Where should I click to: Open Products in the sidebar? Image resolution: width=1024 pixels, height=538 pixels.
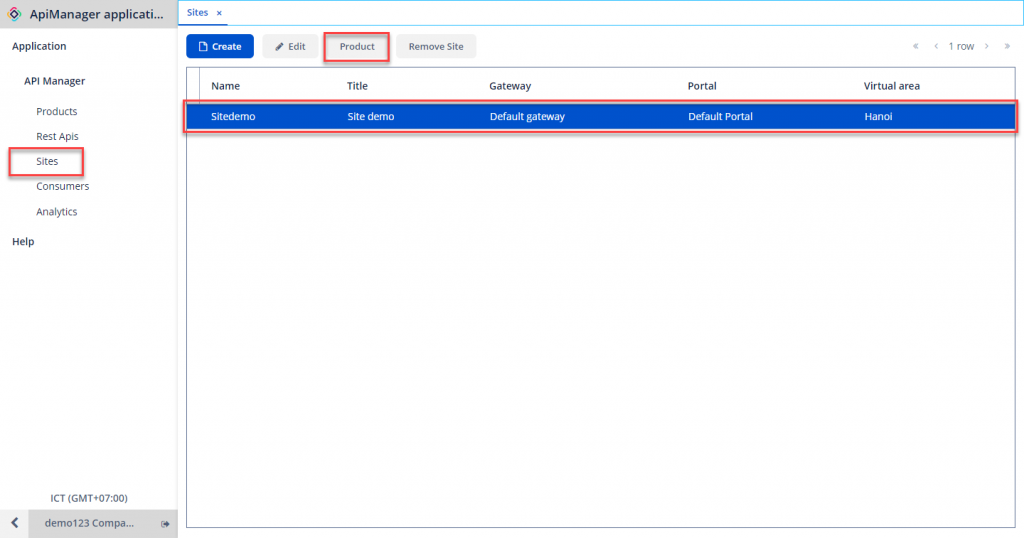tap(57, 111)
